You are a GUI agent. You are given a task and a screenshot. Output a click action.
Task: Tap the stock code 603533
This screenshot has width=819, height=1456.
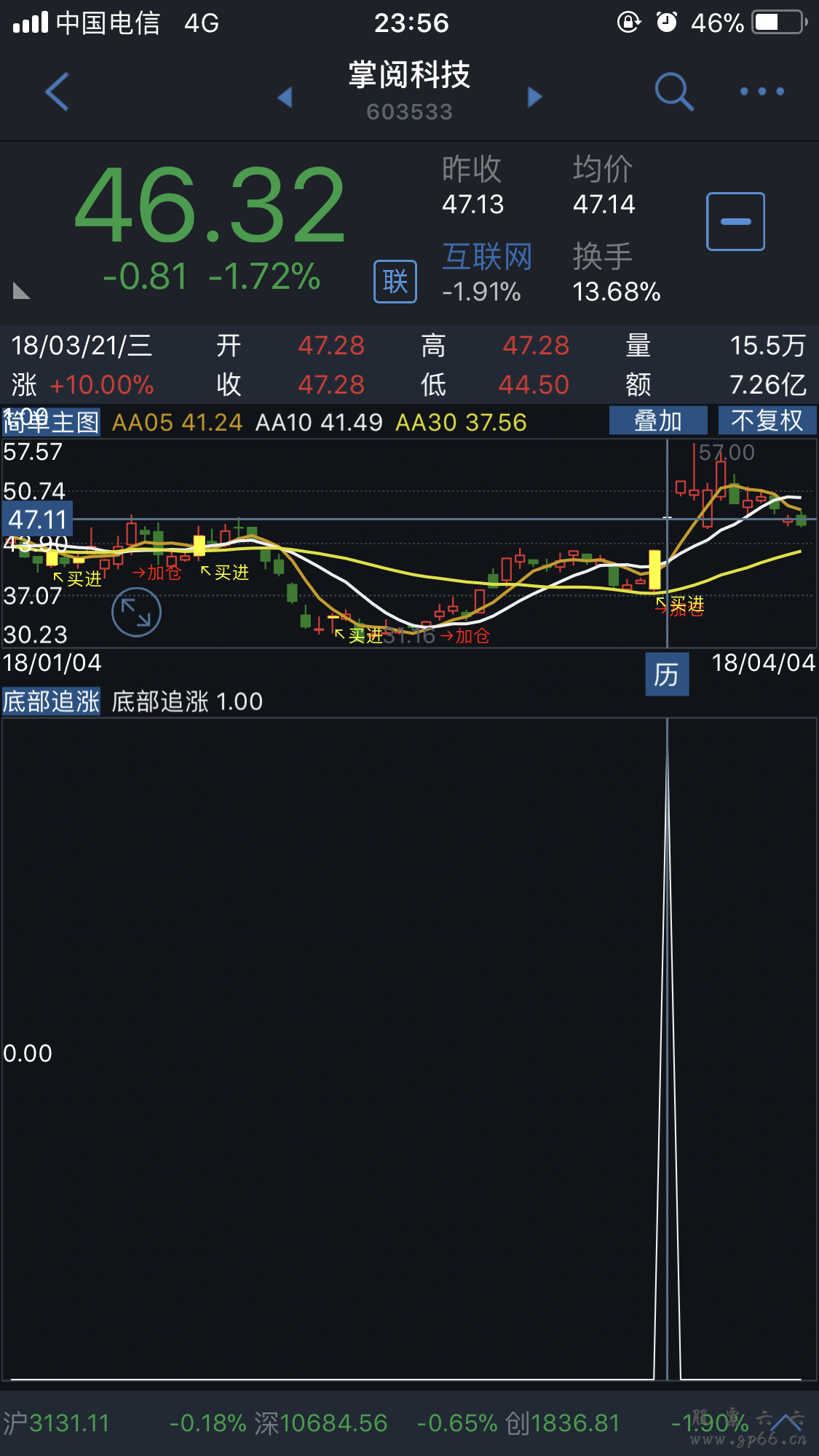[x=409, y=112]
